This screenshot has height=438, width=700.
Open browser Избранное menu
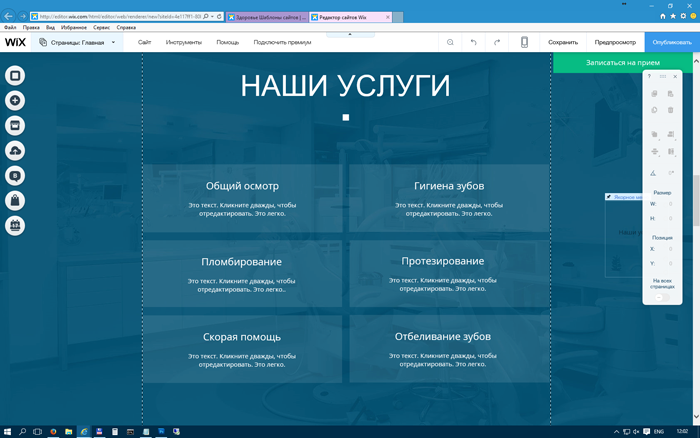(x=74, y=27)
